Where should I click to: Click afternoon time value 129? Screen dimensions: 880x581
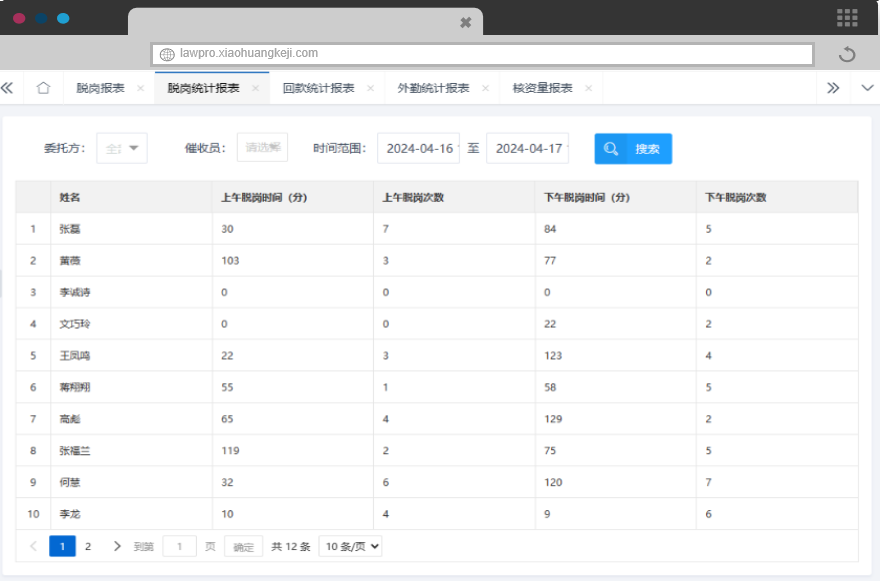pyautogui.click(x=553, y=419)
